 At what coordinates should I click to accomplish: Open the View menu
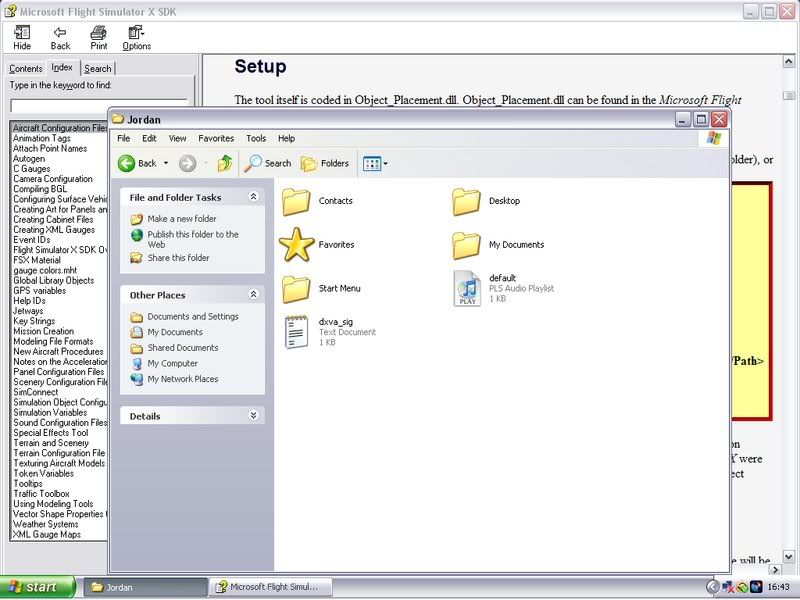(178, 138)
